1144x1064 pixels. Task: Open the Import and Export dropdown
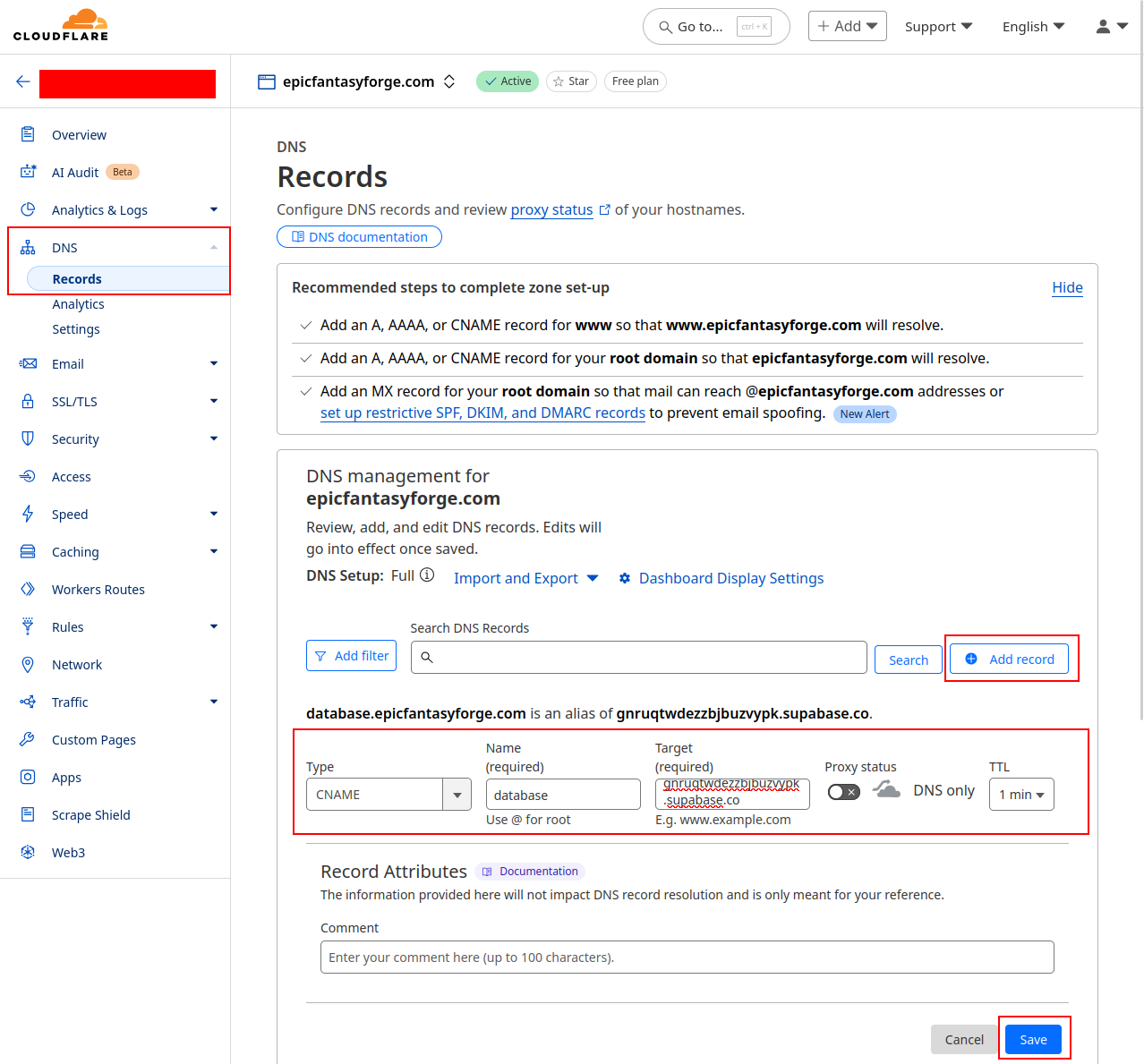[x=525, y=578]
